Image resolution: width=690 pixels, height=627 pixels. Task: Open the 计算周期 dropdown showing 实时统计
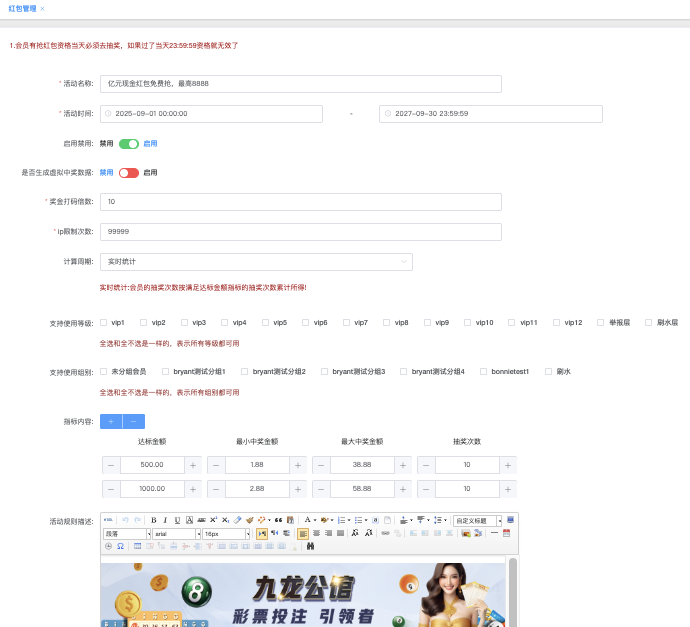click(256, 262)
